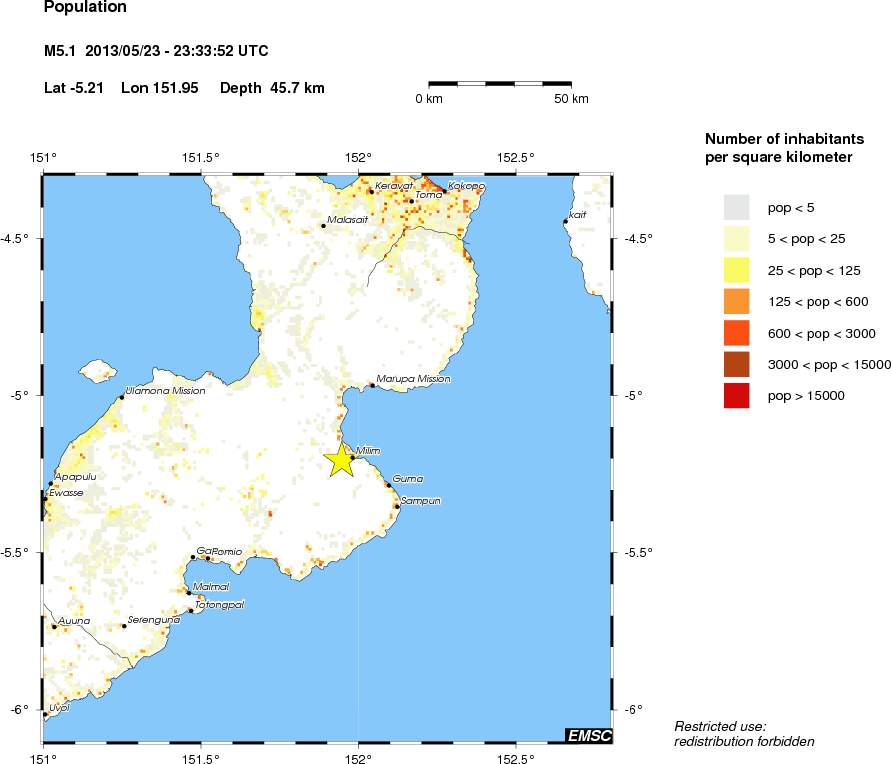
Task: Select the Sampun coastal town marker
Action: (397, 506)
